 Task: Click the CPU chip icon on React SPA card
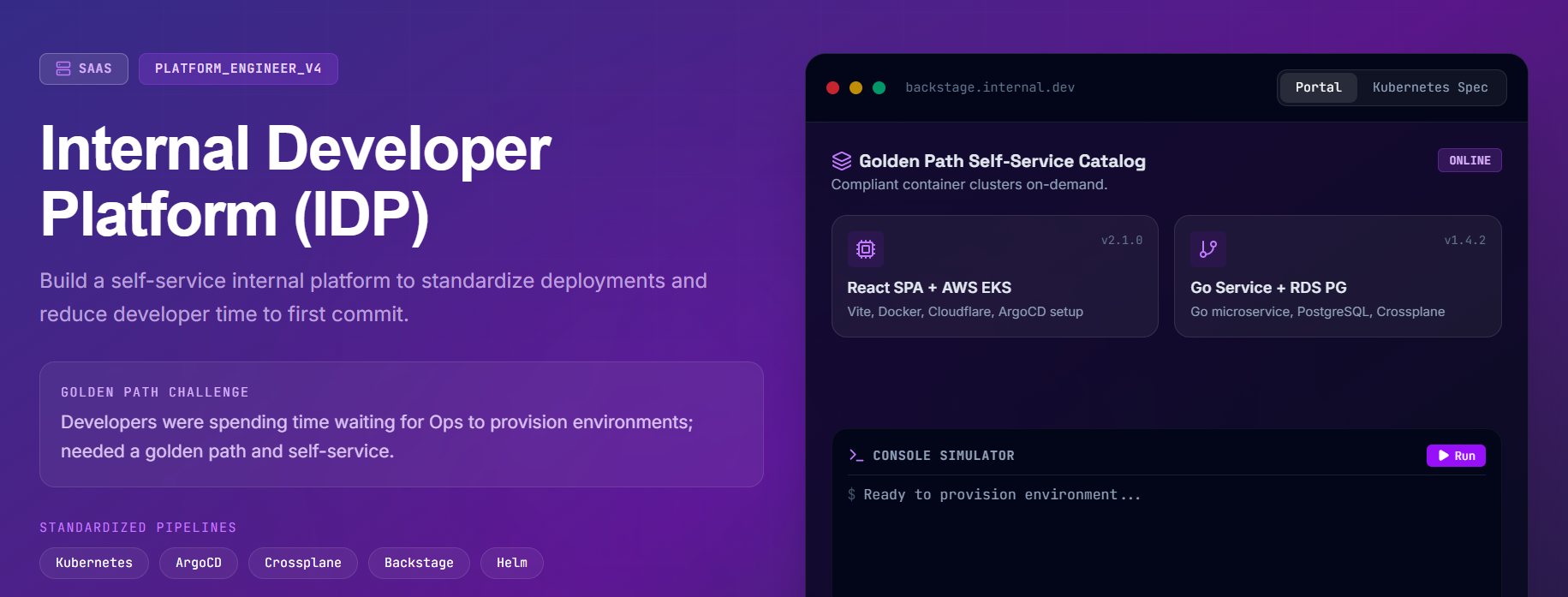866,249
